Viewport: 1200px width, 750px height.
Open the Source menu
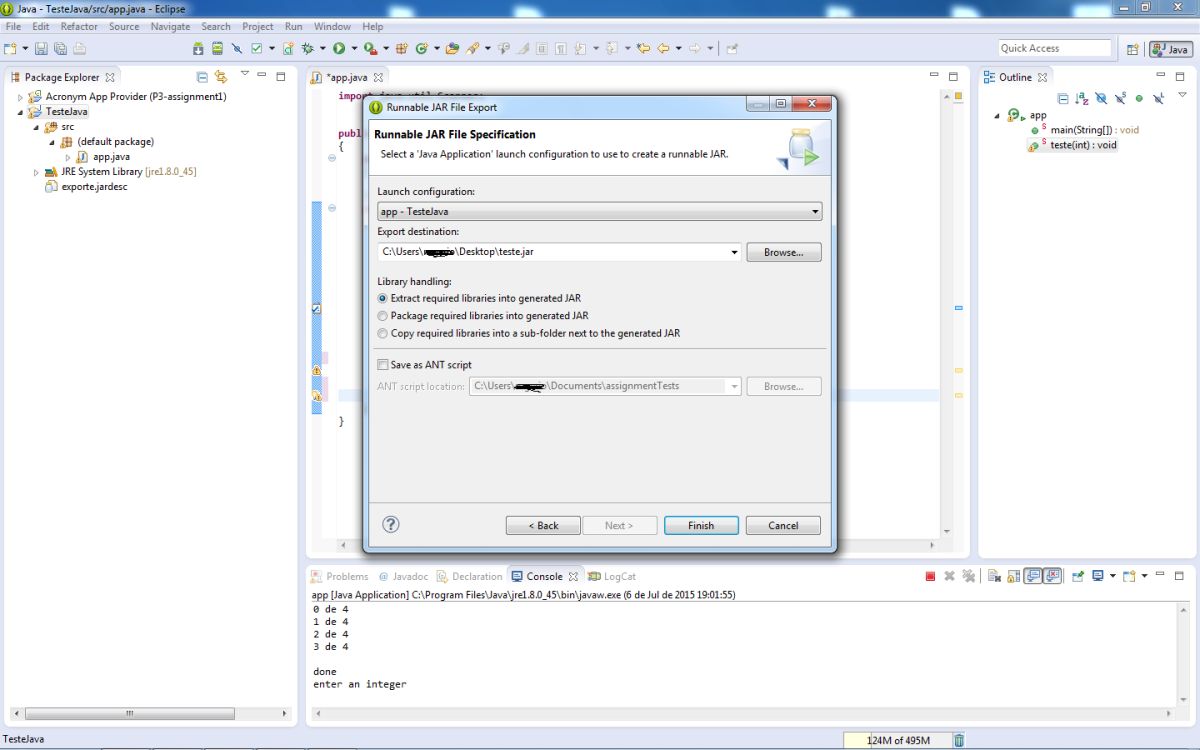(124, 26)
